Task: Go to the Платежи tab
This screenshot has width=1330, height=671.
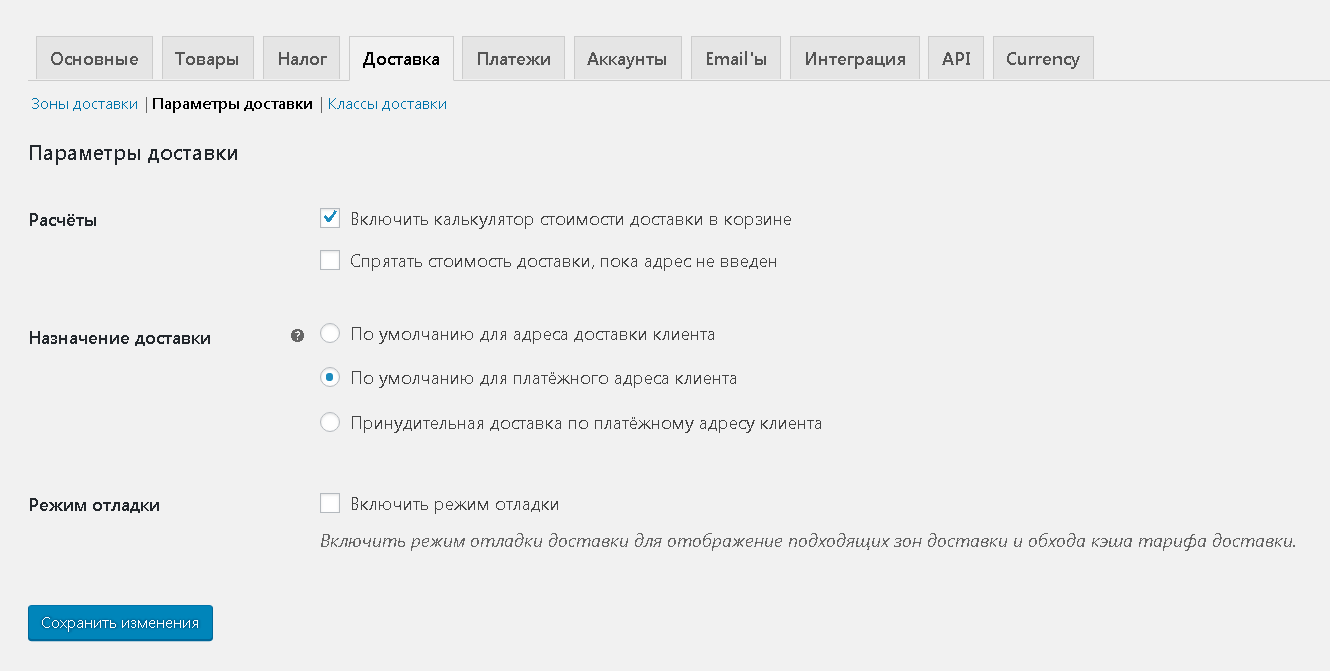Action: (514, 58)
